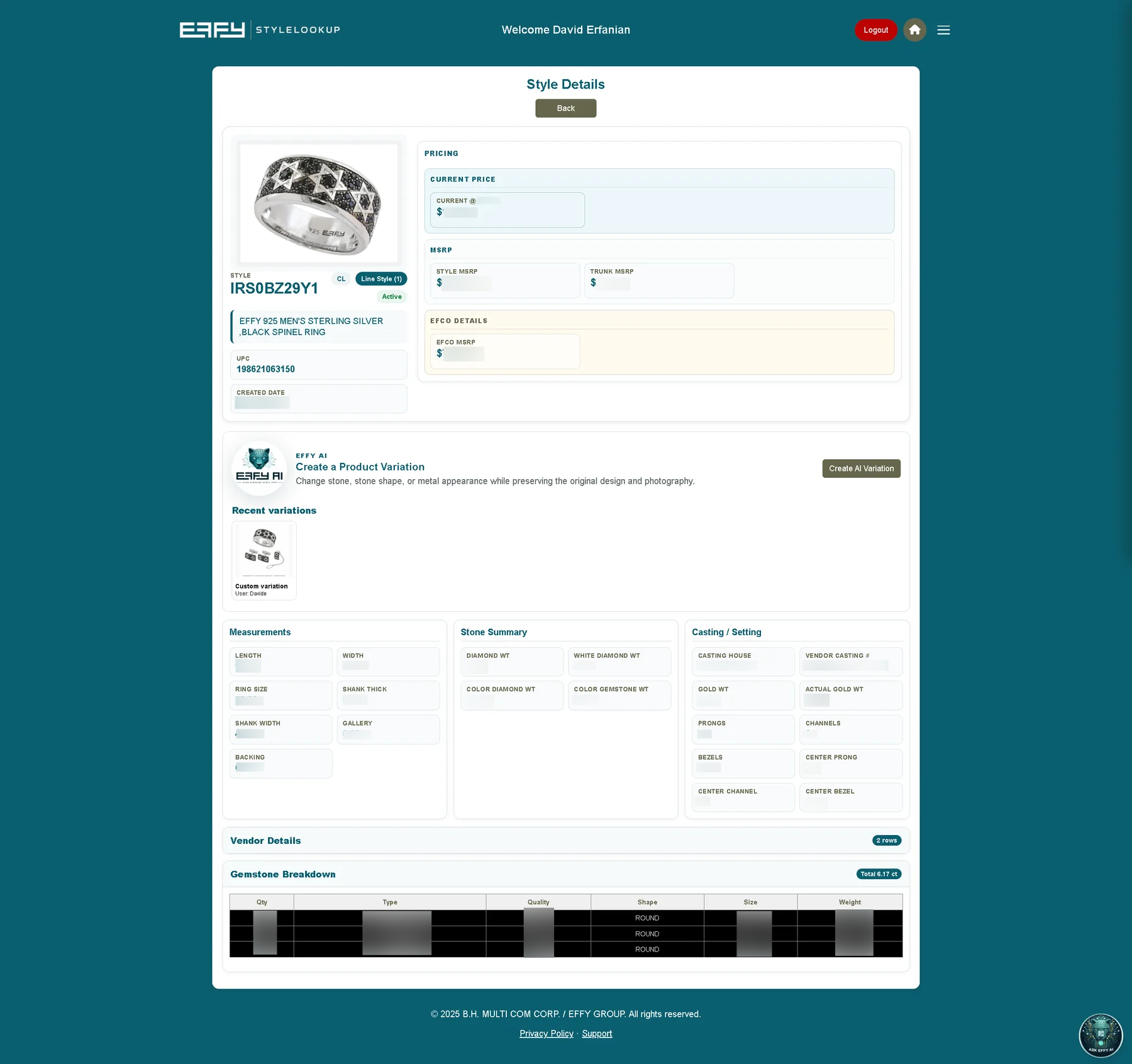Open the hamburger menu
Screen dimensions: 1132x1064
tap(943, 30)
